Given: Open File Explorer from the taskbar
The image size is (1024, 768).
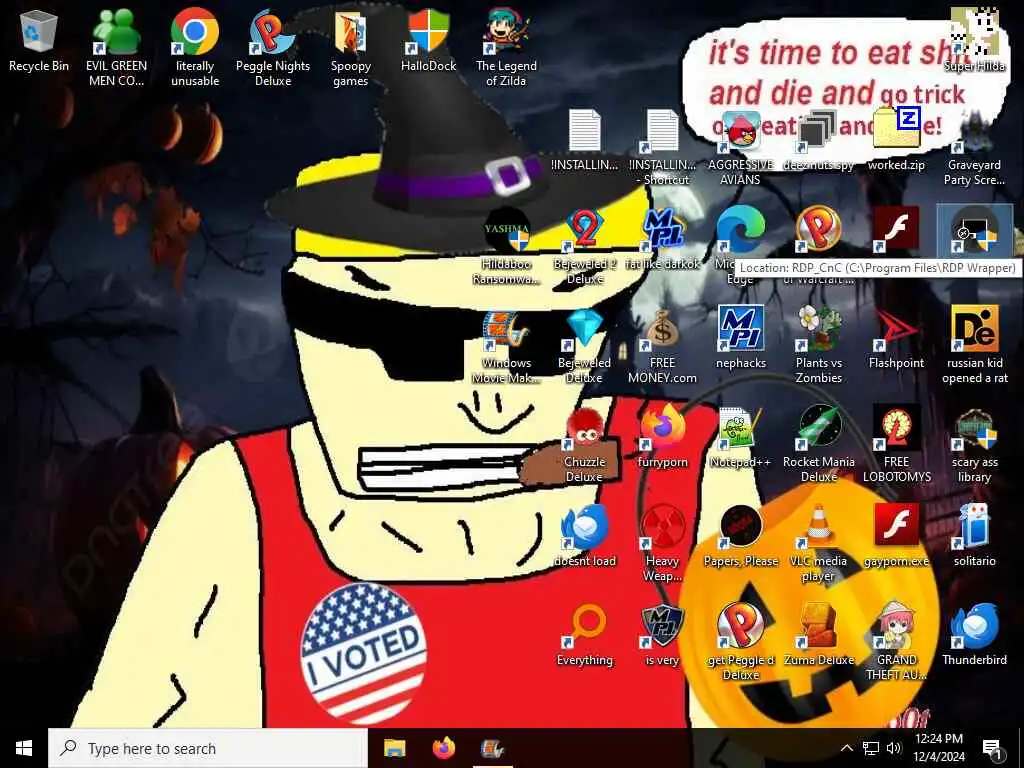Looking at the screenshot, I should tap(394, 748).
